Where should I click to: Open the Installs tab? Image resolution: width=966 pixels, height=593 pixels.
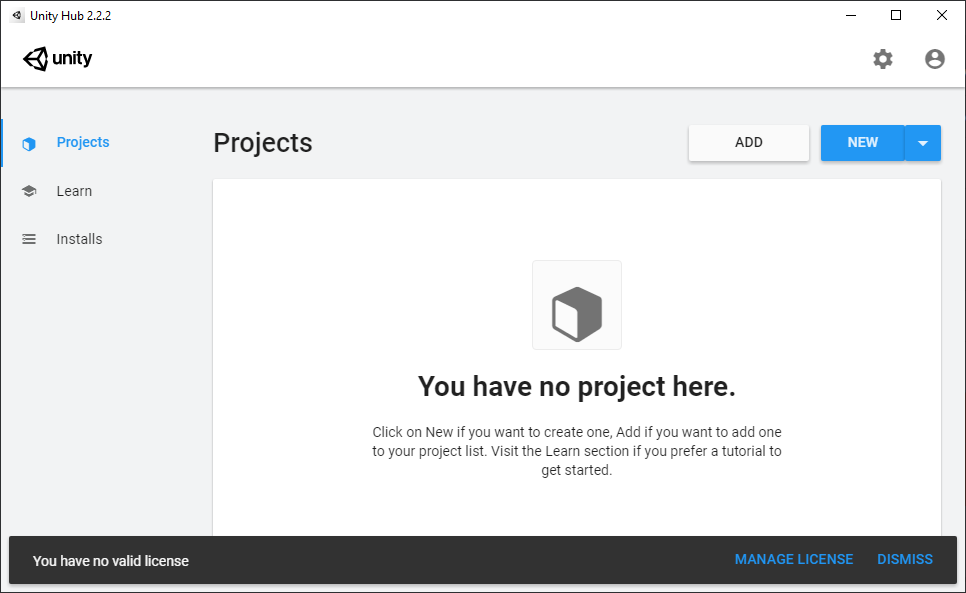click(79, 239)
